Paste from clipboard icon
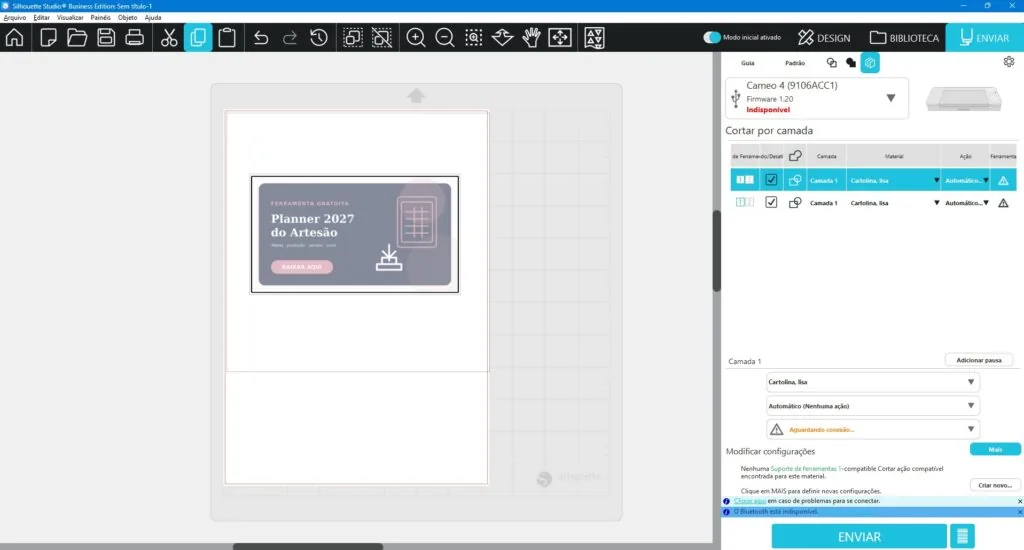1024x550 pixels. coord(227,37)
